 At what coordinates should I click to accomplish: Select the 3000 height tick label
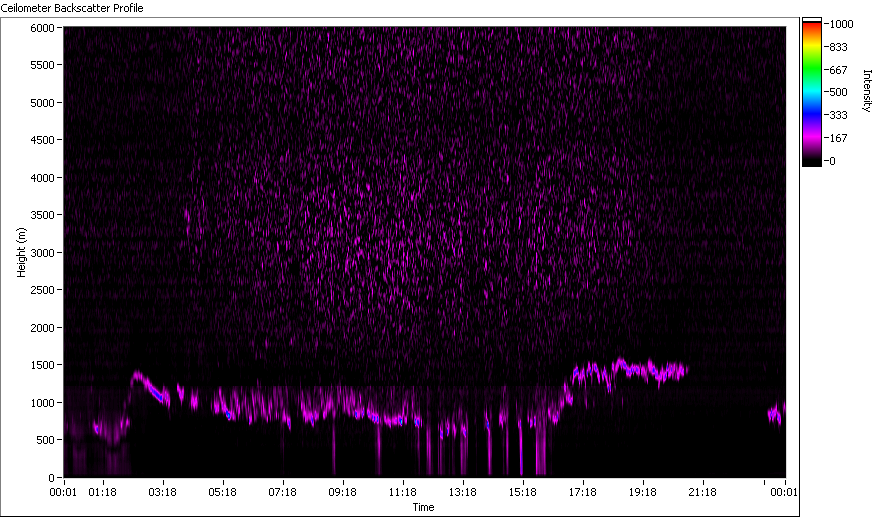[x=42, y=253]
